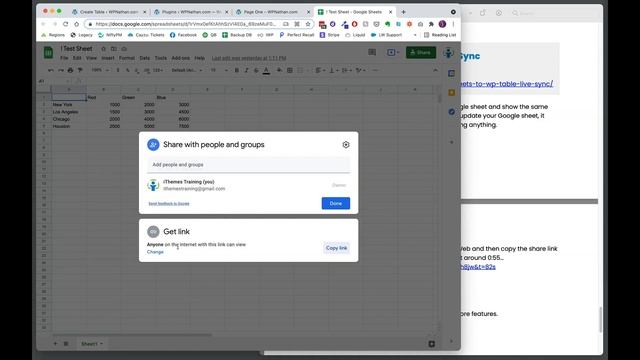Open font size dropdown

[219, 70]
